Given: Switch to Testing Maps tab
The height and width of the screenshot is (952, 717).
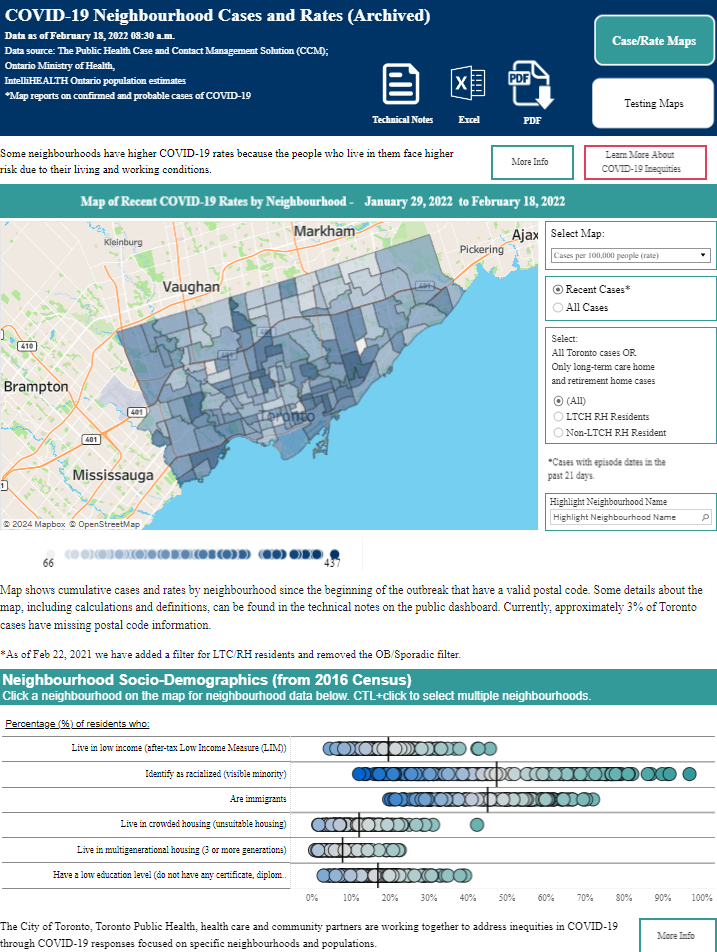Looking at the screenshot, I should [x=653, y=103].
